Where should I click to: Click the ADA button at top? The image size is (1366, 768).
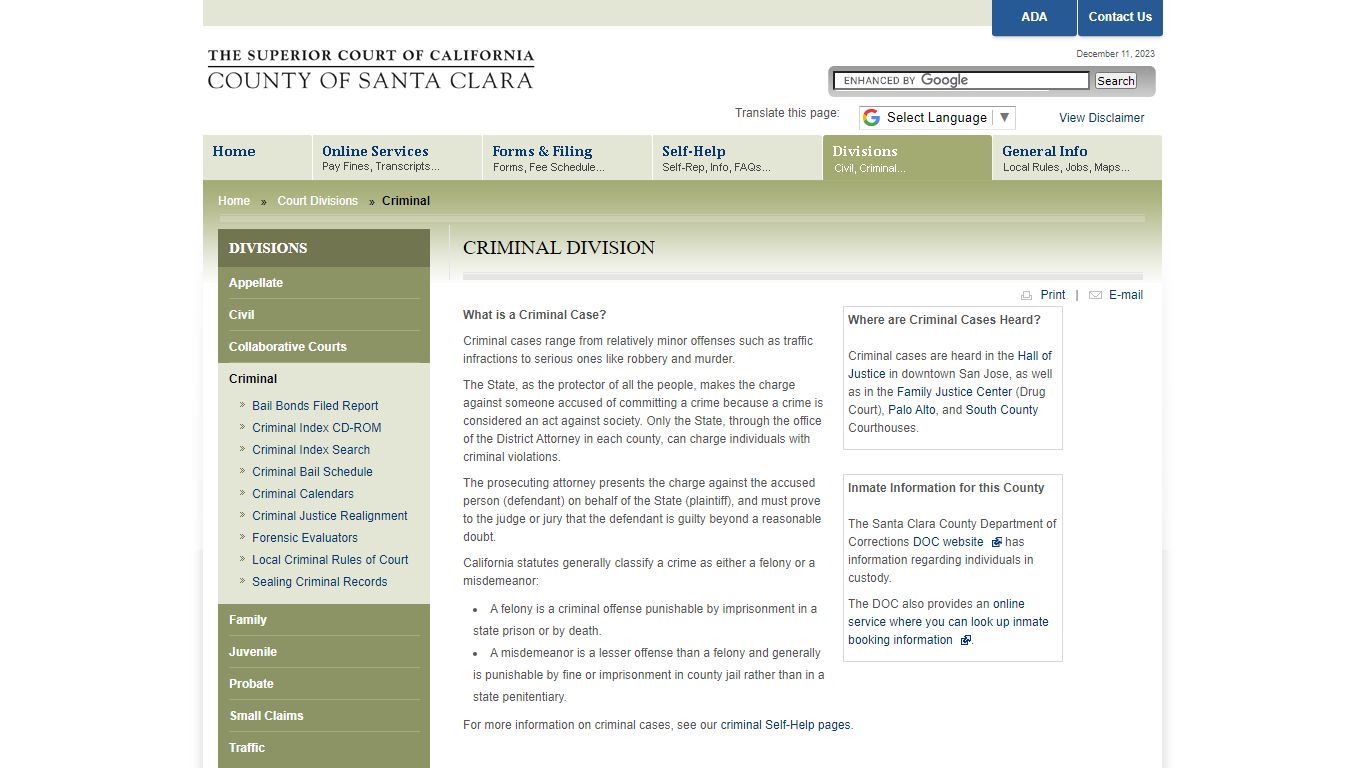click(1034, 17)
